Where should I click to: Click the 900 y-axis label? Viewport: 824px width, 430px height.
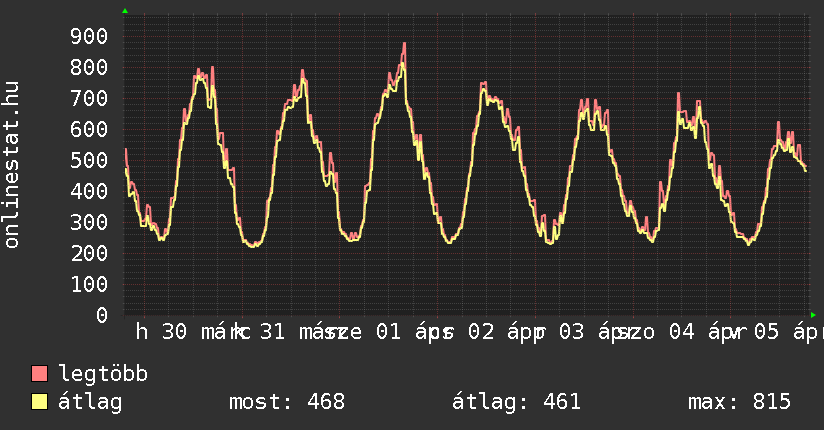tap(89, 37)
